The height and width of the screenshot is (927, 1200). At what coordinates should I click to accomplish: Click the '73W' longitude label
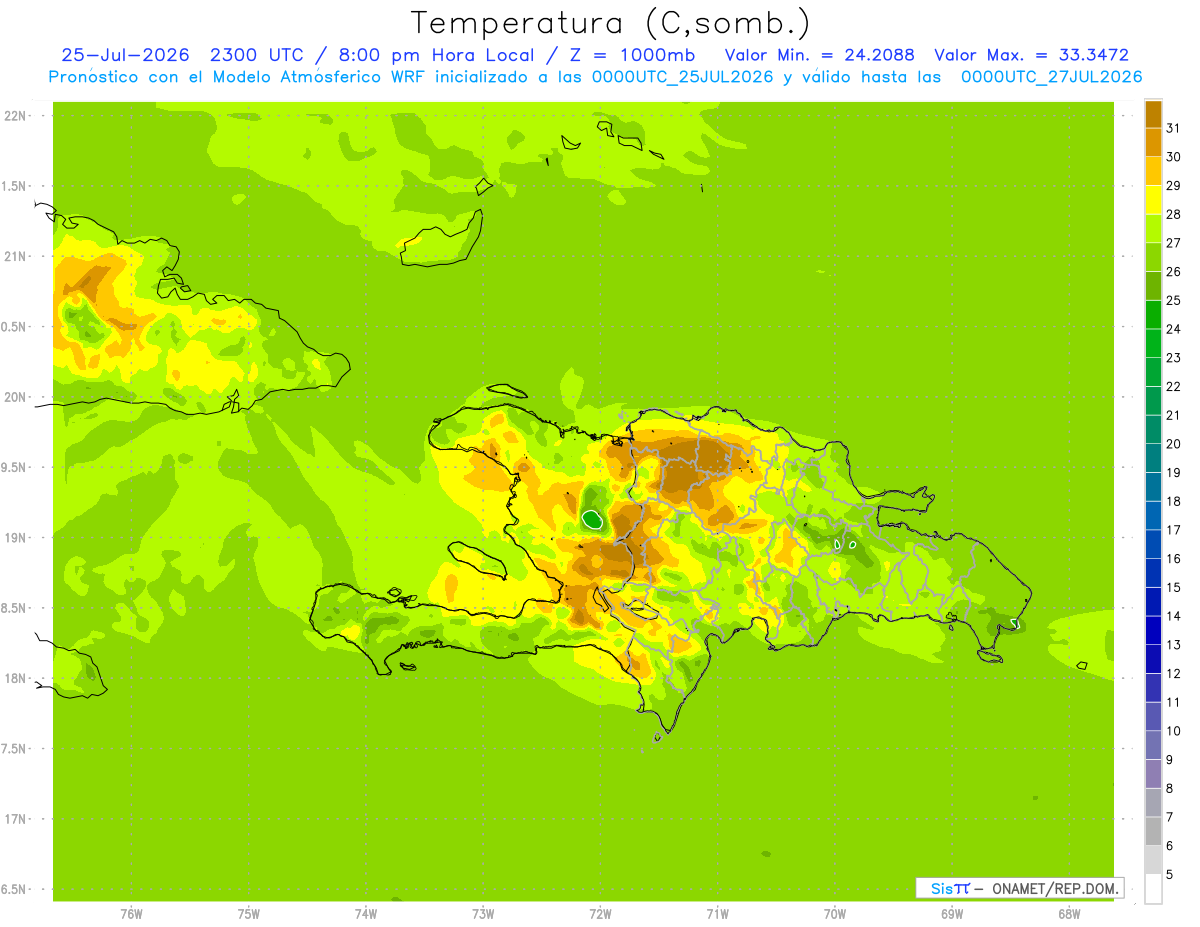point(483,913)
